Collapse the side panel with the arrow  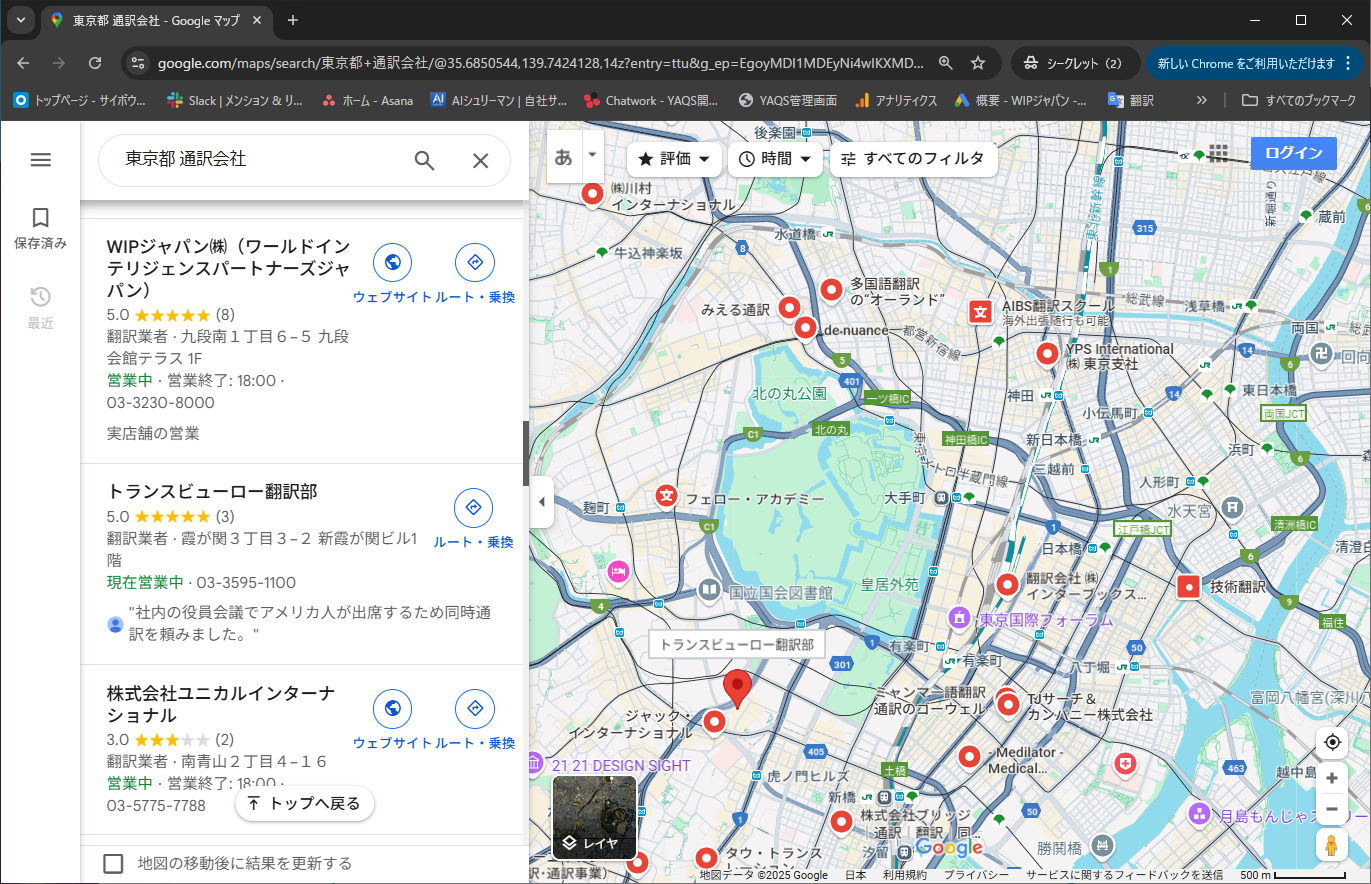tap(541, 501)
